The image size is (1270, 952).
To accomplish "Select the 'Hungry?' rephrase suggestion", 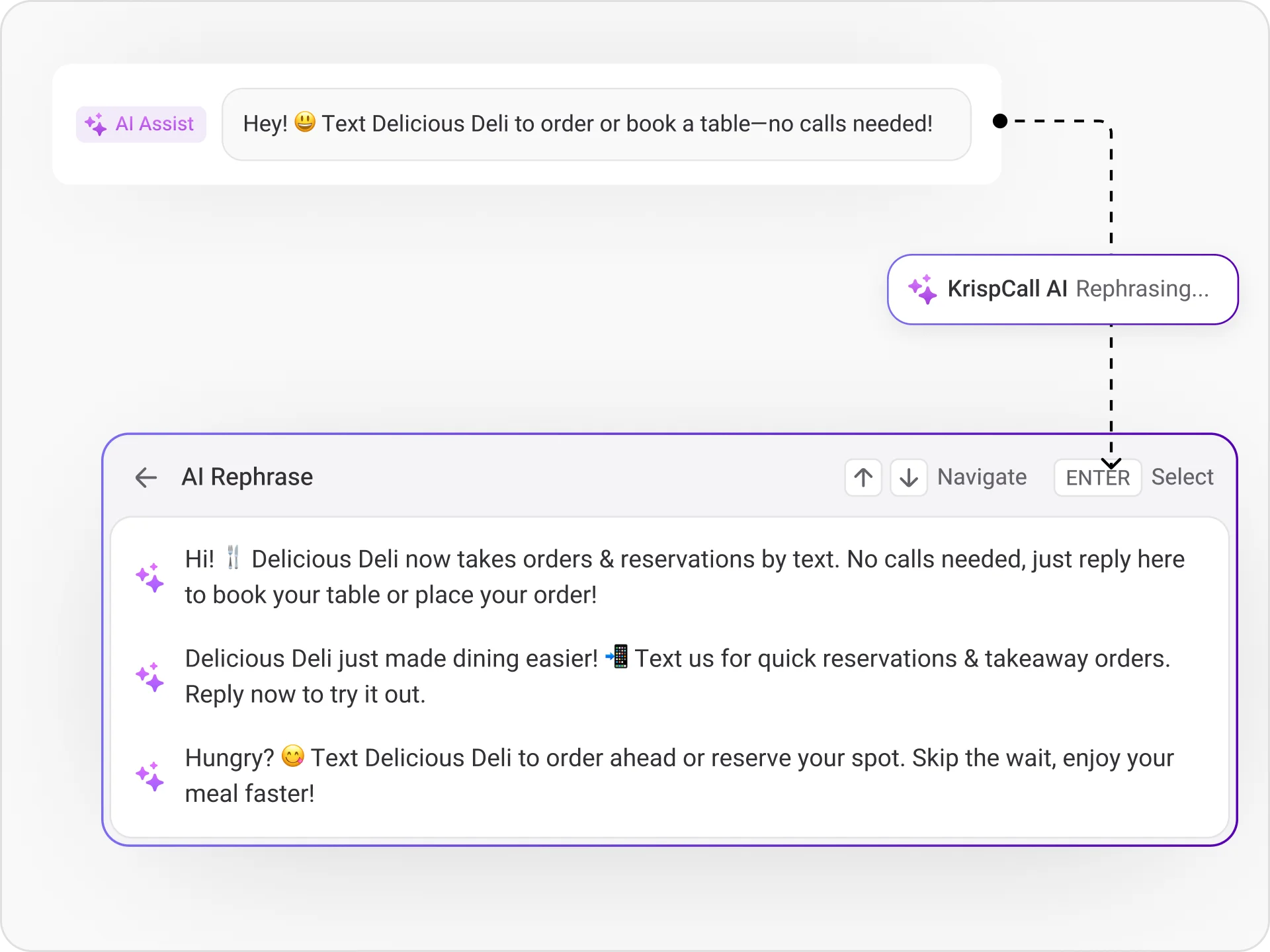I will pos(669,775).
